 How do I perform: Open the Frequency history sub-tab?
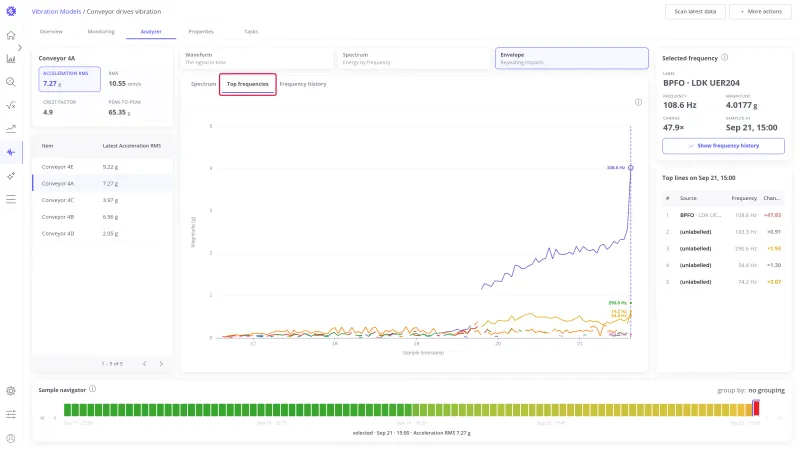(303, 84)
